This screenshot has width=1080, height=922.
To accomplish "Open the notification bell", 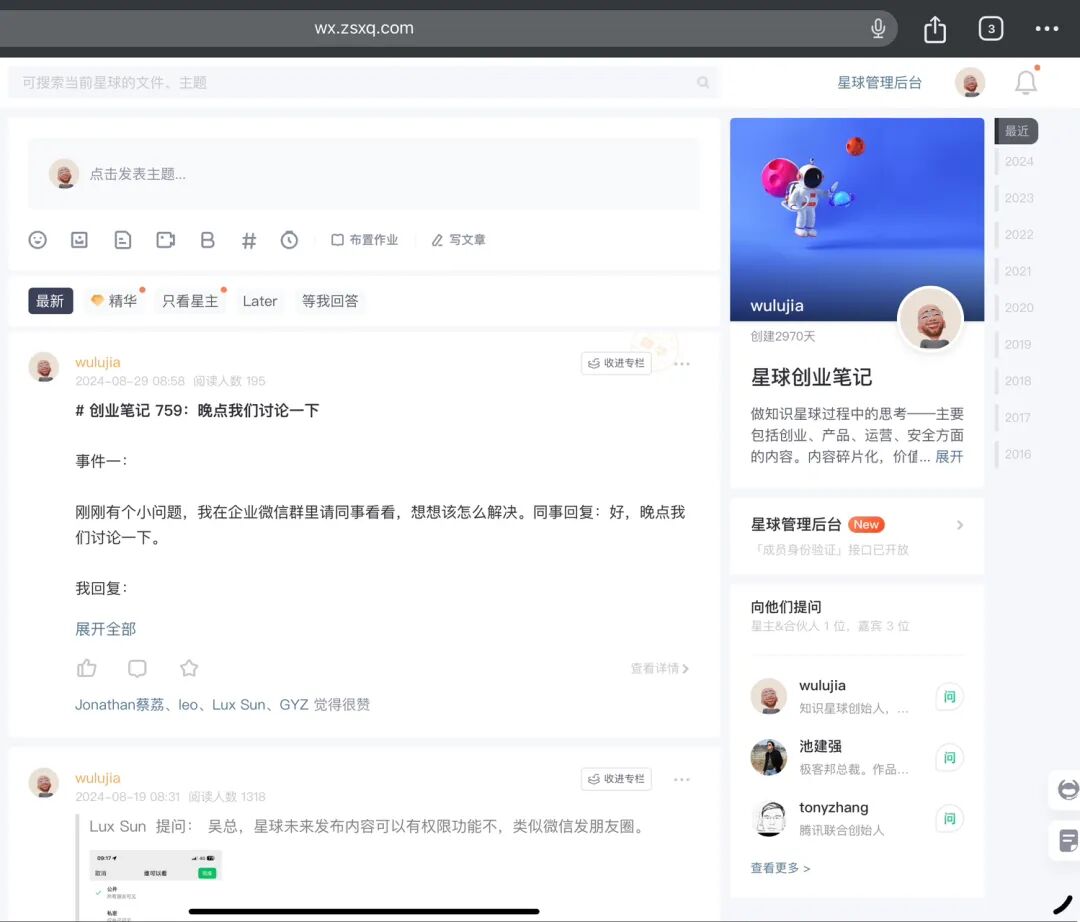I will [1026, 82].
